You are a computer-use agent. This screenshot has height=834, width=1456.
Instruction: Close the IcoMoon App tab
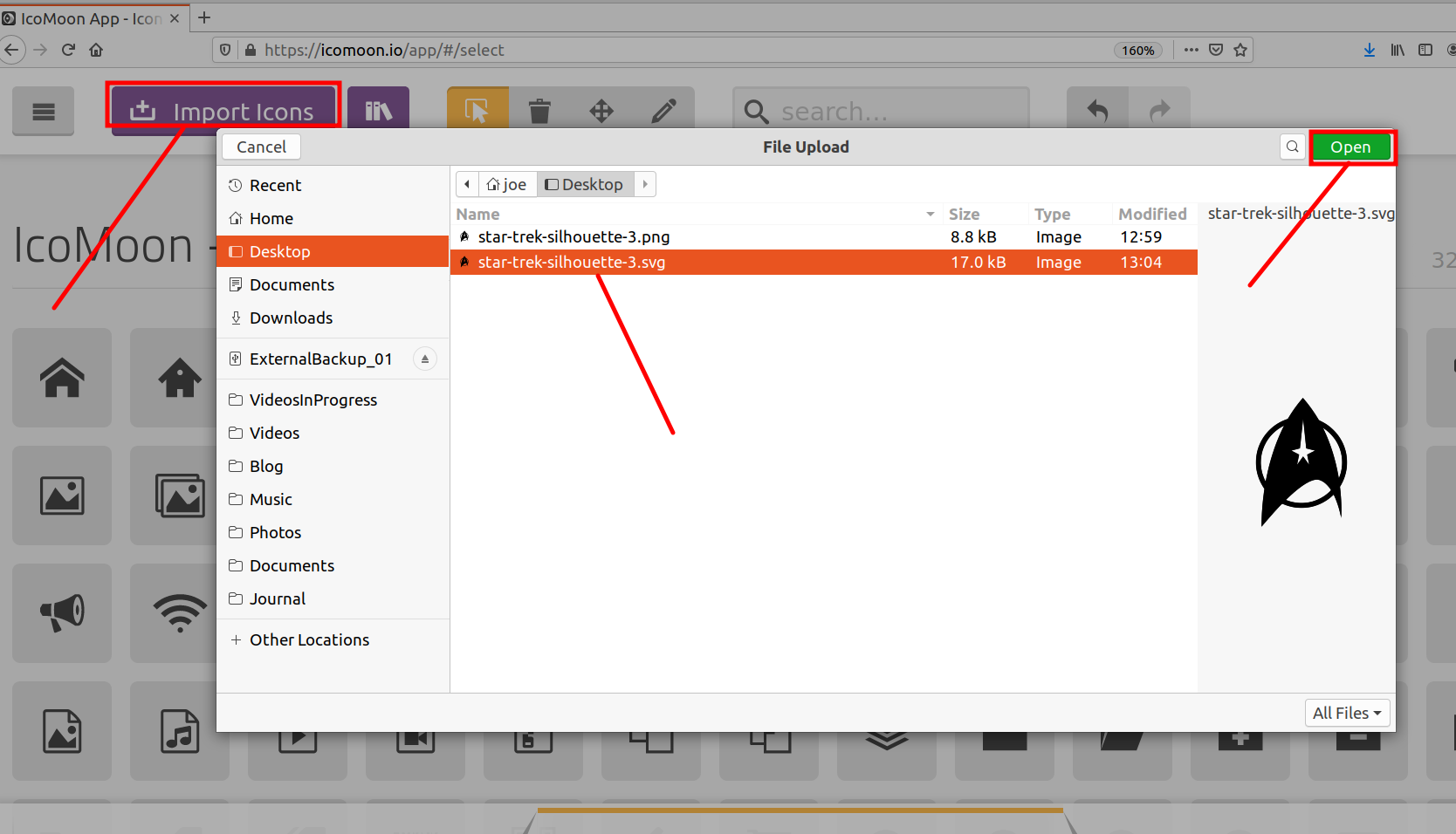[175, 18]
